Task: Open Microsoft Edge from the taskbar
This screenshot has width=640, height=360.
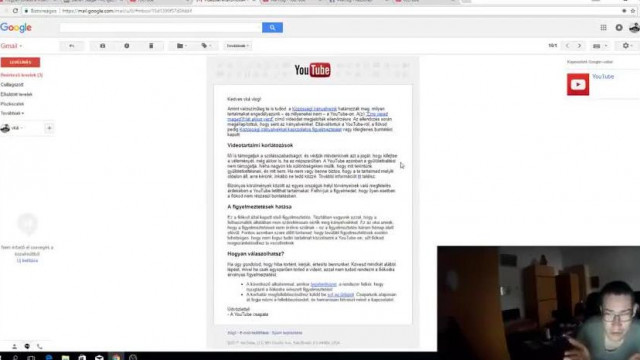Action: [49, 357]
